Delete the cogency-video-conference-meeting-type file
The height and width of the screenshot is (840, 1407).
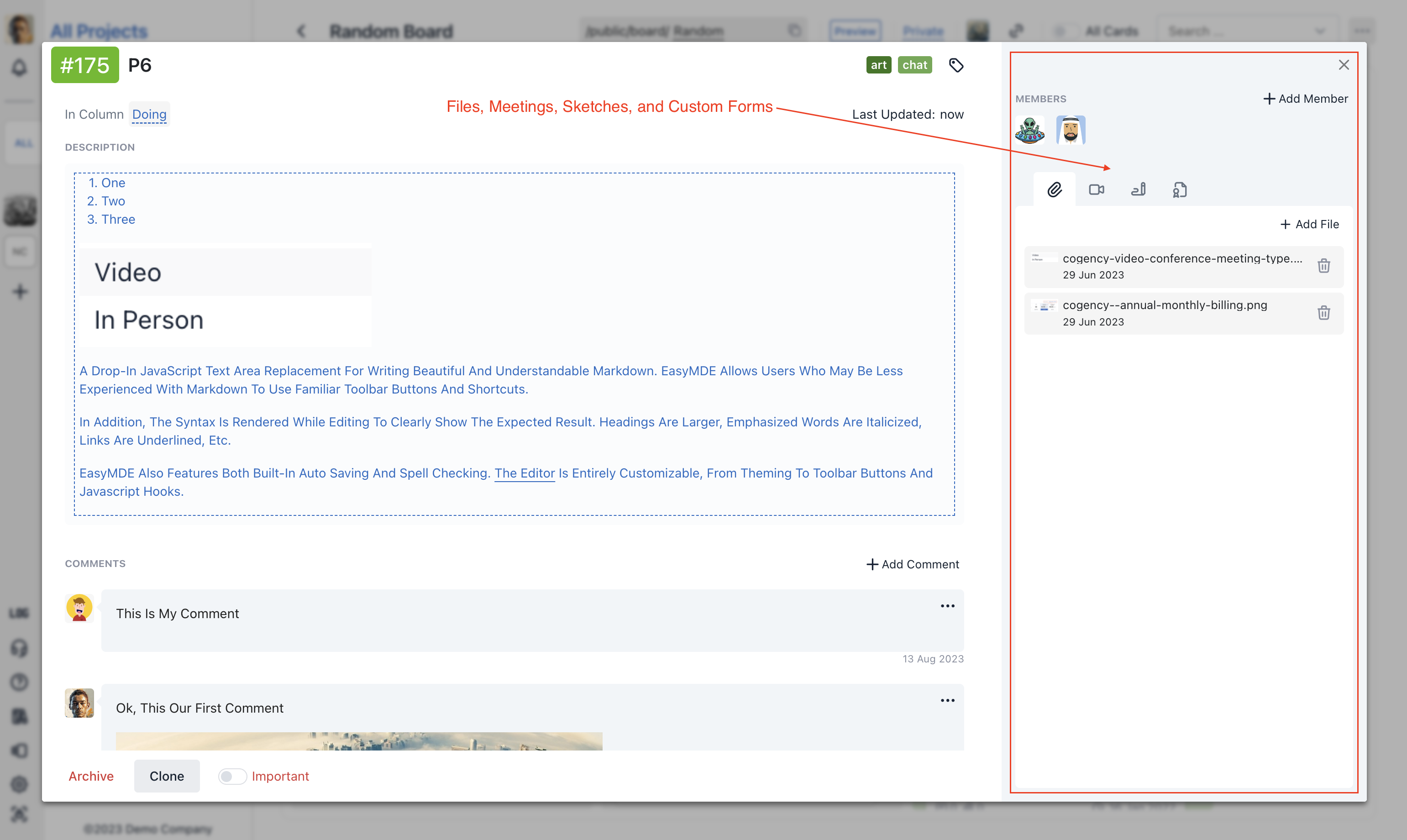(1323, 266)
